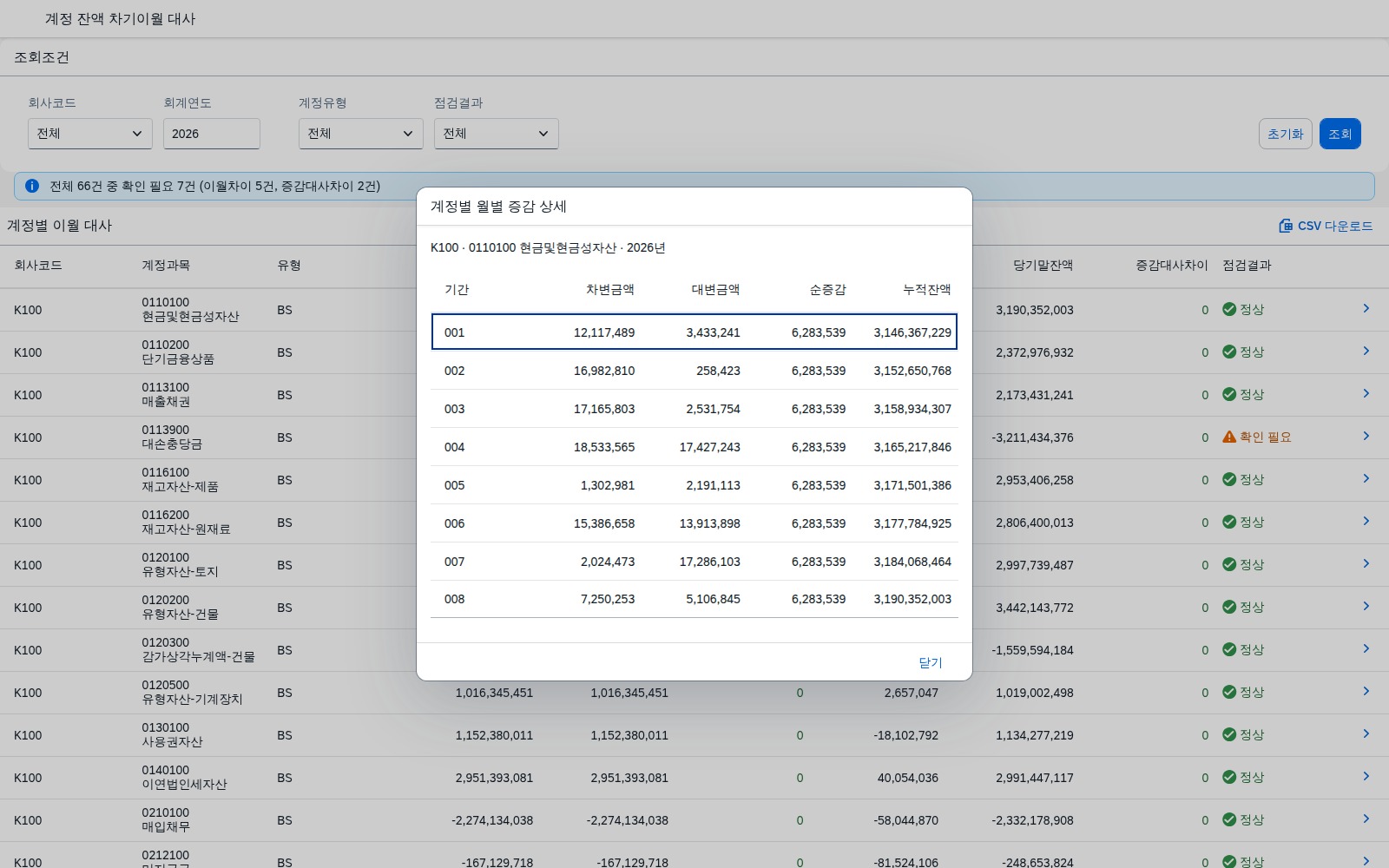
Task: Click the 당기말잔액 table column header
Action: [1043, 266]
